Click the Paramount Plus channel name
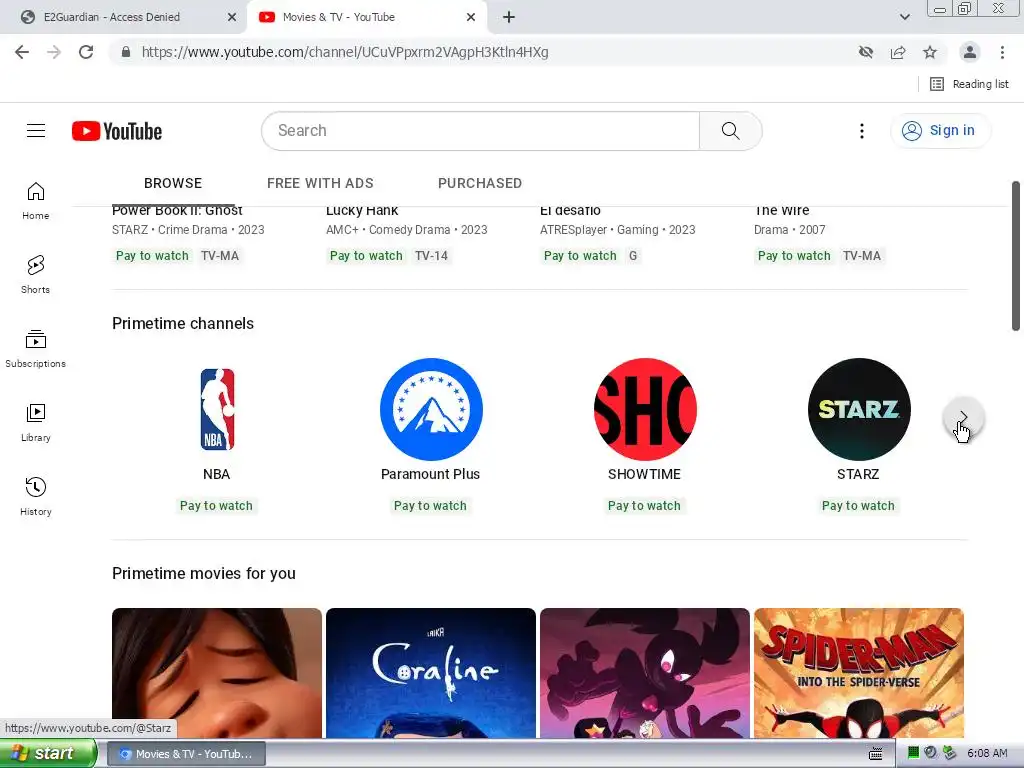 pos(430,474)
